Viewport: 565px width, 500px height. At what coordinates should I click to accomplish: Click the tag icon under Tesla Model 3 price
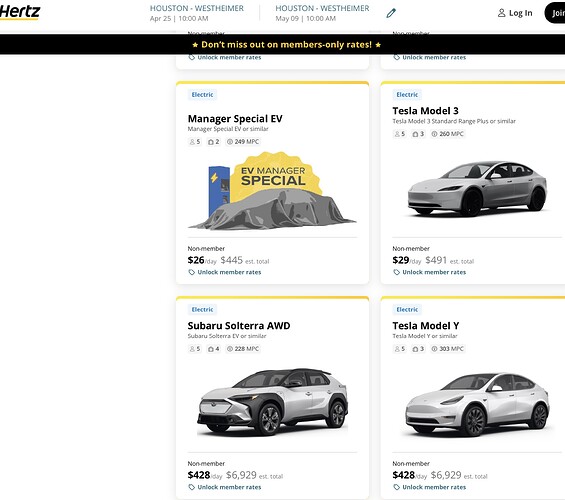(396, 272)
